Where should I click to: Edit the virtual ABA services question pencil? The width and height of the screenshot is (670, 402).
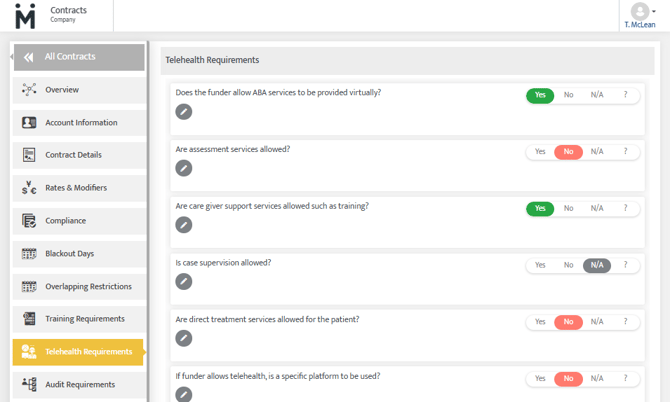[x=184, y=112]
